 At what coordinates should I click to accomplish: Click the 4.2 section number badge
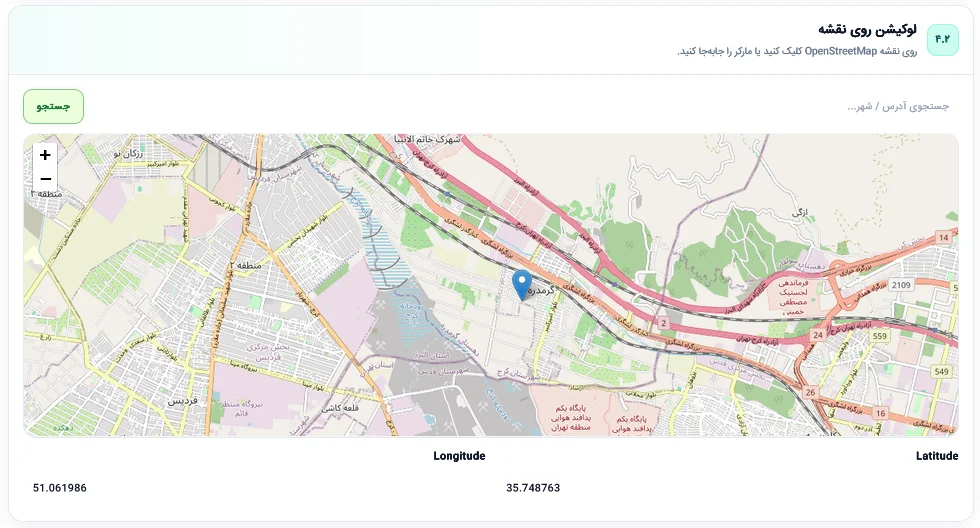[942, 39]
